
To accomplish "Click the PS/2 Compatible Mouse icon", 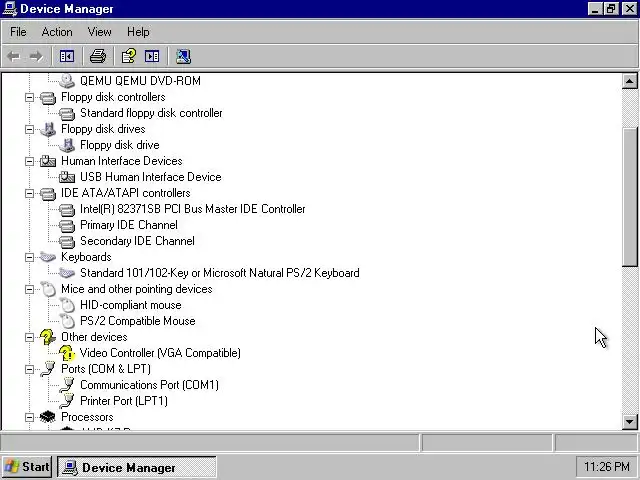I will point(67,321).
